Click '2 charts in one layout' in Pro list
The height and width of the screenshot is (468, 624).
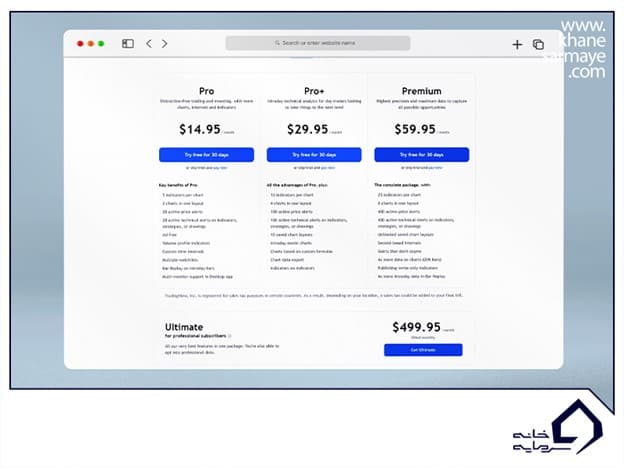coord(183,203)
